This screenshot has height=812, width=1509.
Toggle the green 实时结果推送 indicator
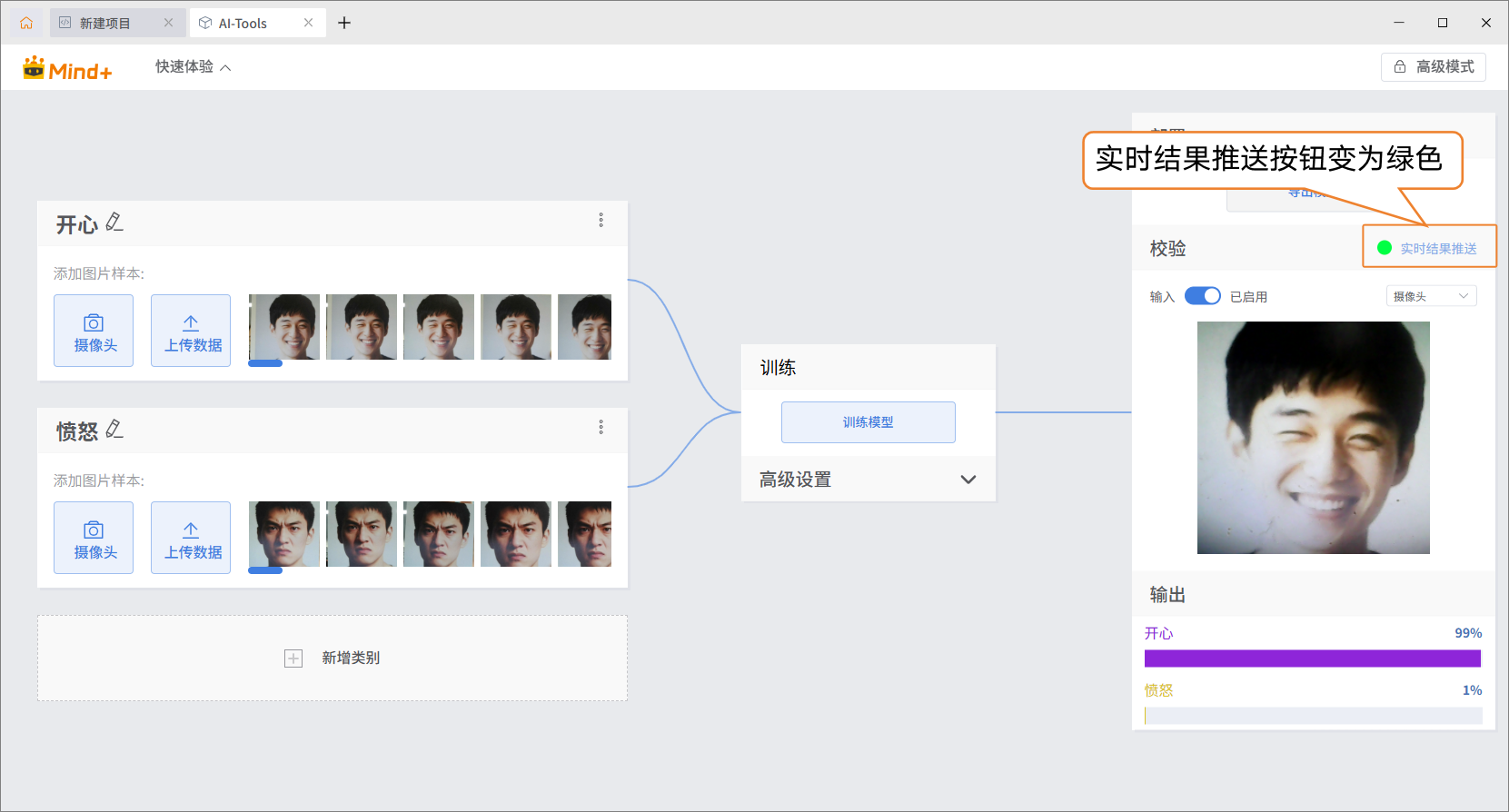tap(1385, 248)
